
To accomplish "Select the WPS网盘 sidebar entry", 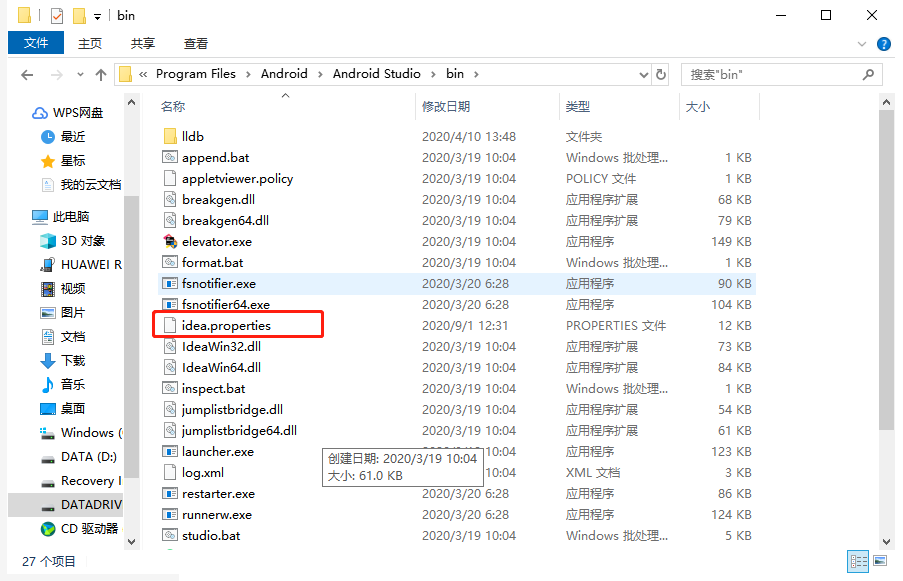I will [80, 112].
